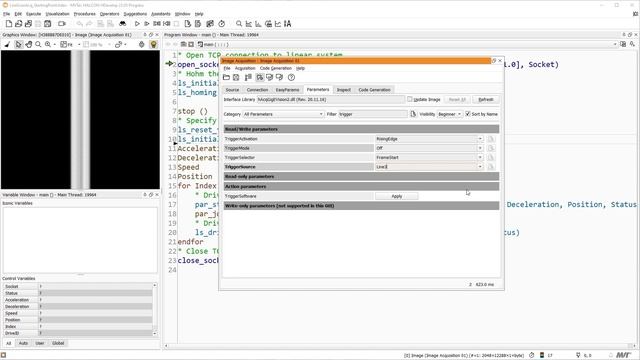Toggle the Sort by Name checkbox
640x360 pixels.
(468, 114)
